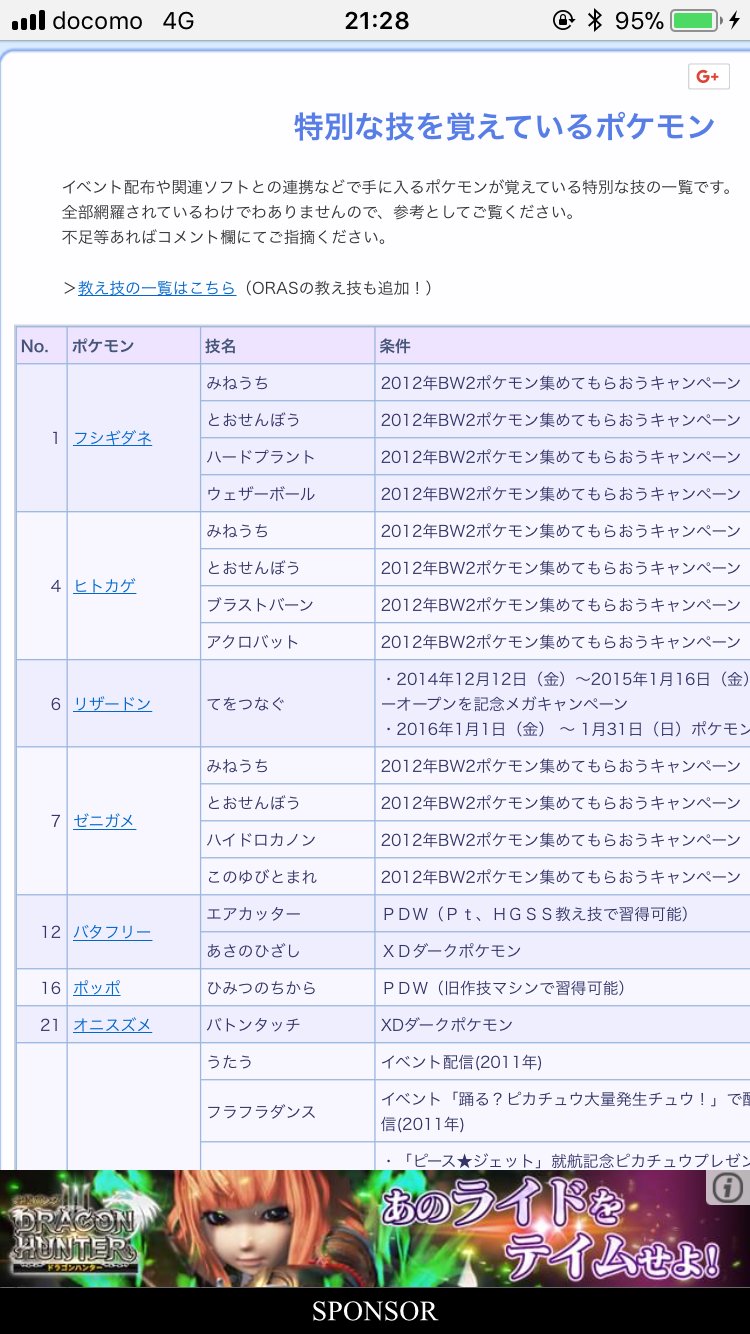
Task: Open the ゼニガメ link
Action: point(105,821)
